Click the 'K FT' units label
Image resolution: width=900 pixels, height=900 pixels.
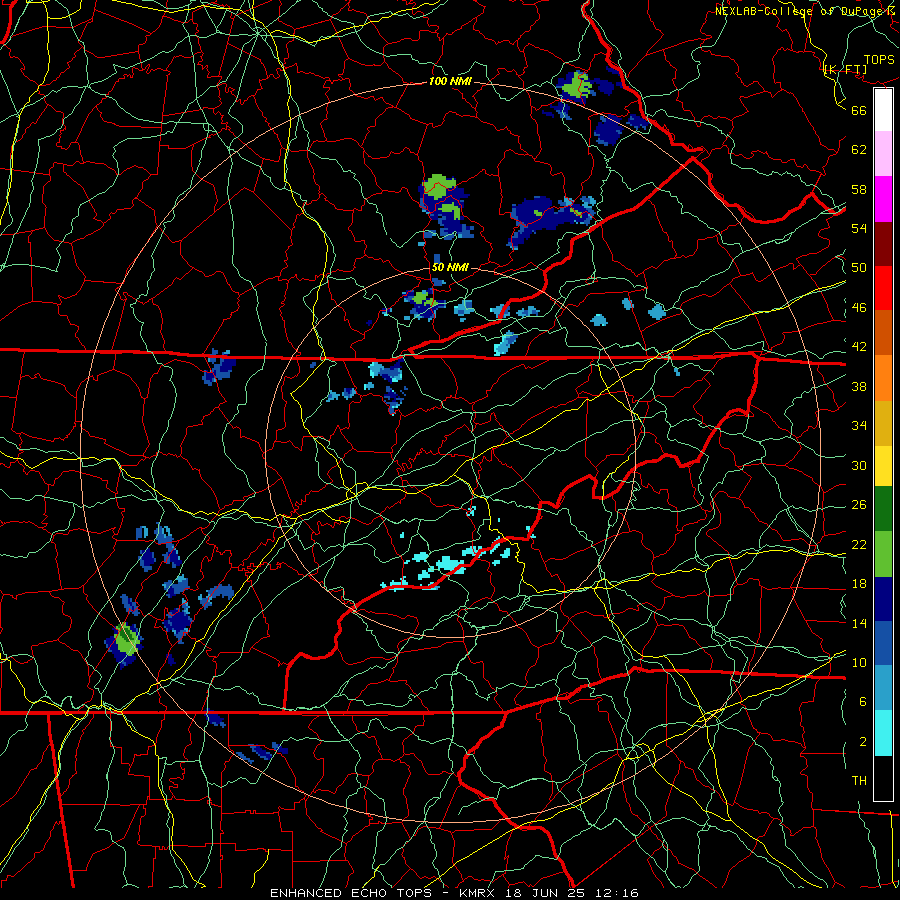tap(845, 69)
